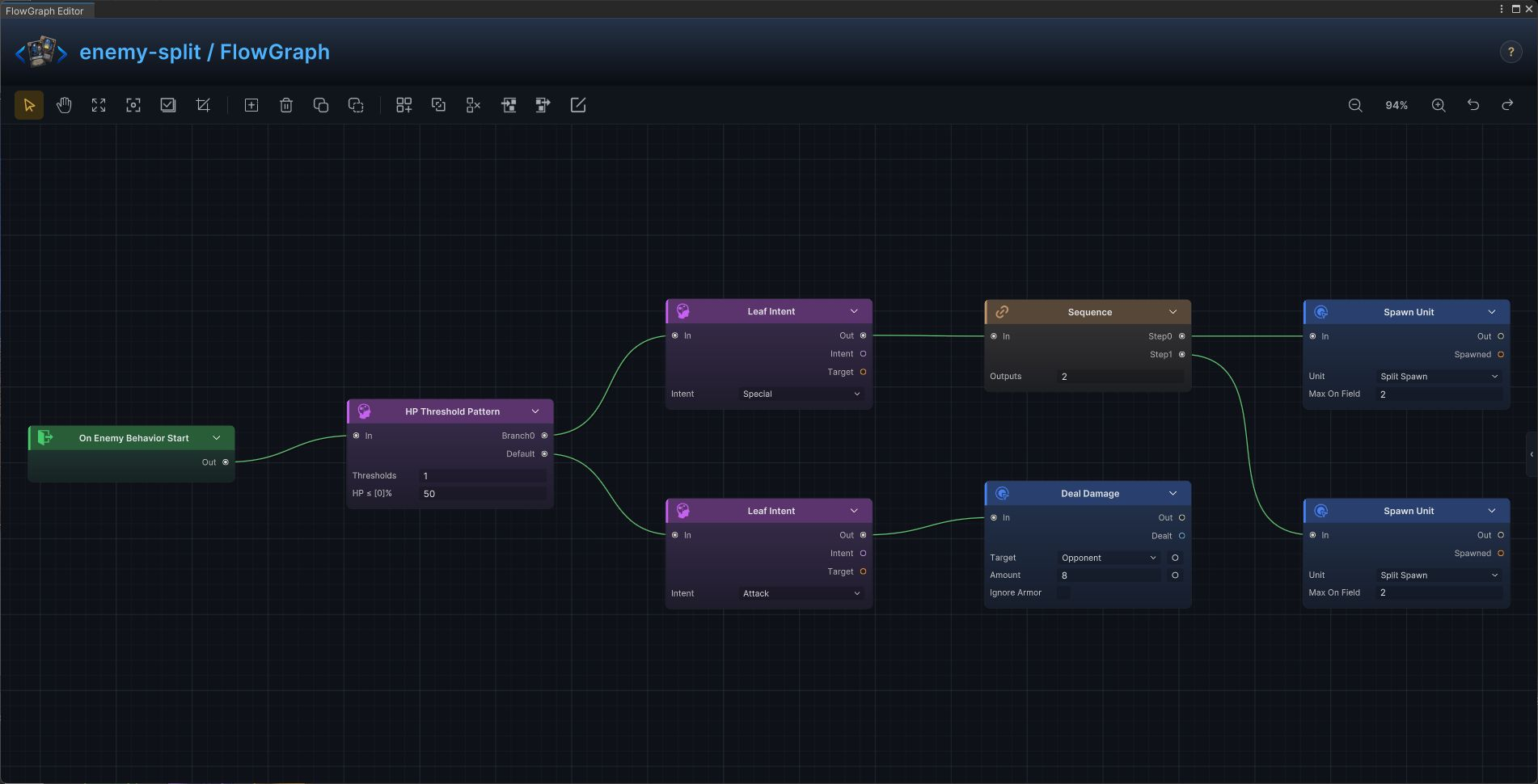Screen dimensions: 1538x784
Task: Zoom out with magnifier minus
Action: tap(1355, 105)
